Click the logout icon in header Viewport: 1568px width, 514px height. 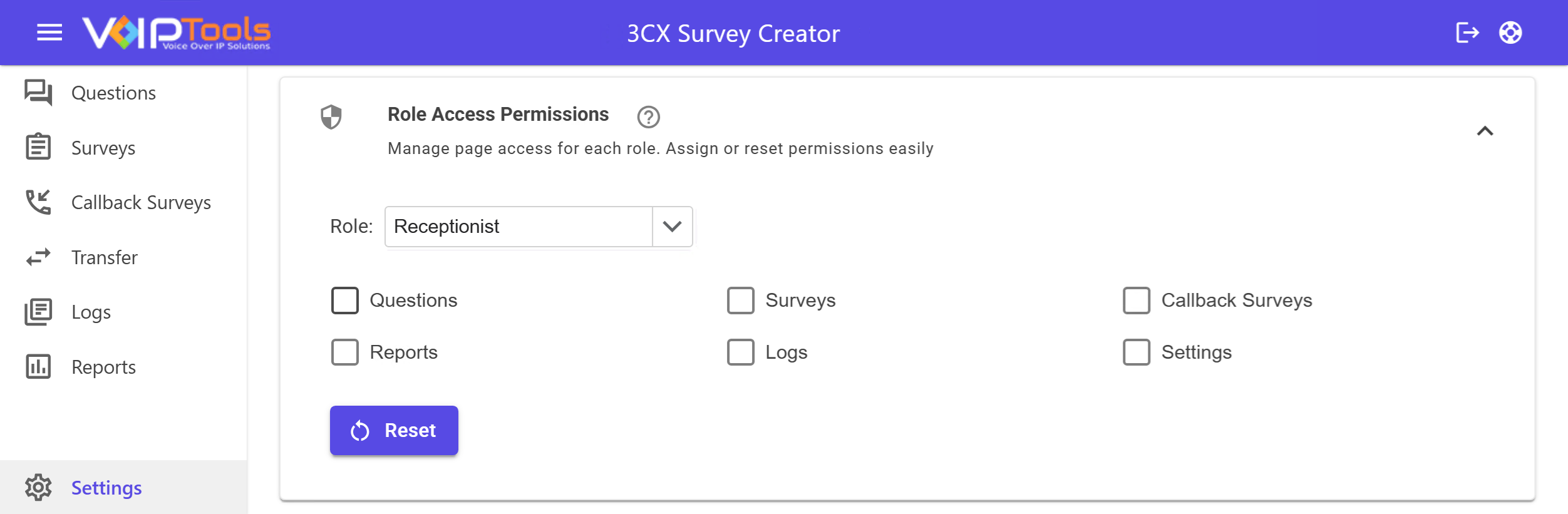[x=1467, y=33]
